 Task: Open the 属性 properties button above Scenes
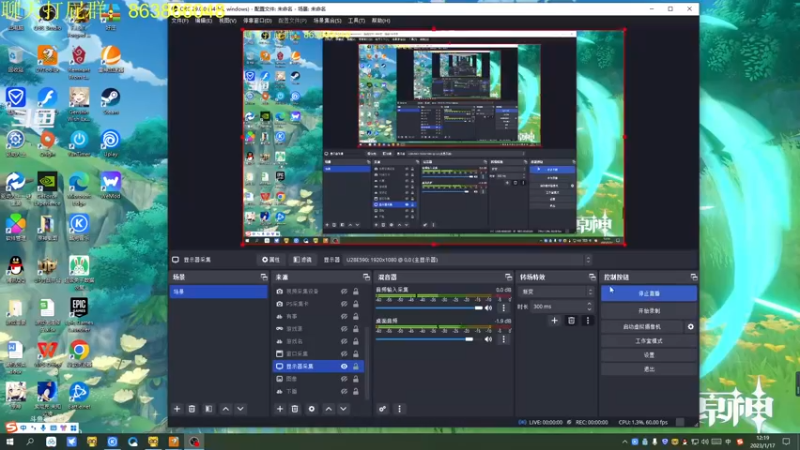click(271, 260)
